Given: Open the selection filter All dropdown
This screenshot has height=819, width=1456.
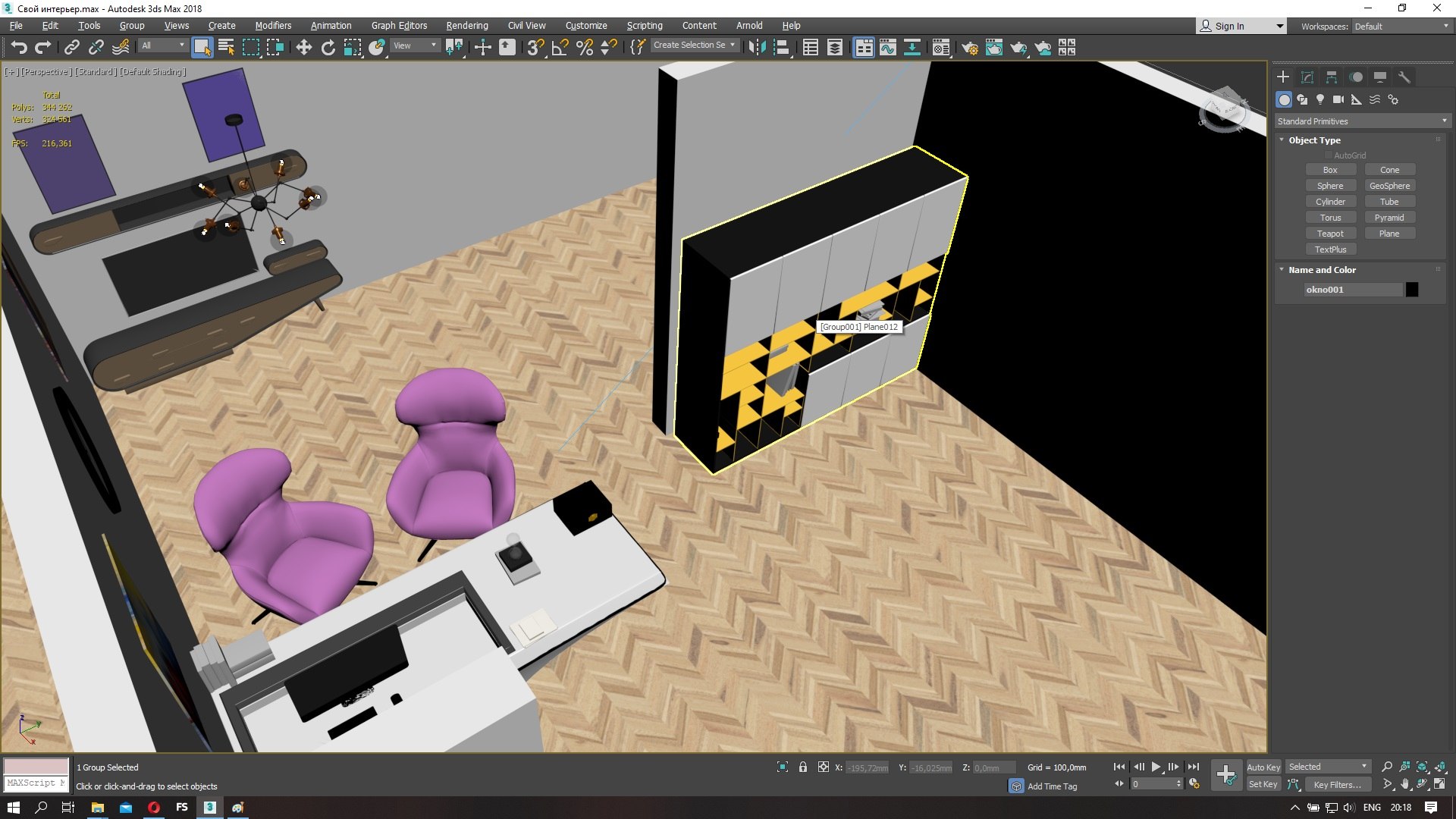Looking at the screenshot, I should coord(163,45).
